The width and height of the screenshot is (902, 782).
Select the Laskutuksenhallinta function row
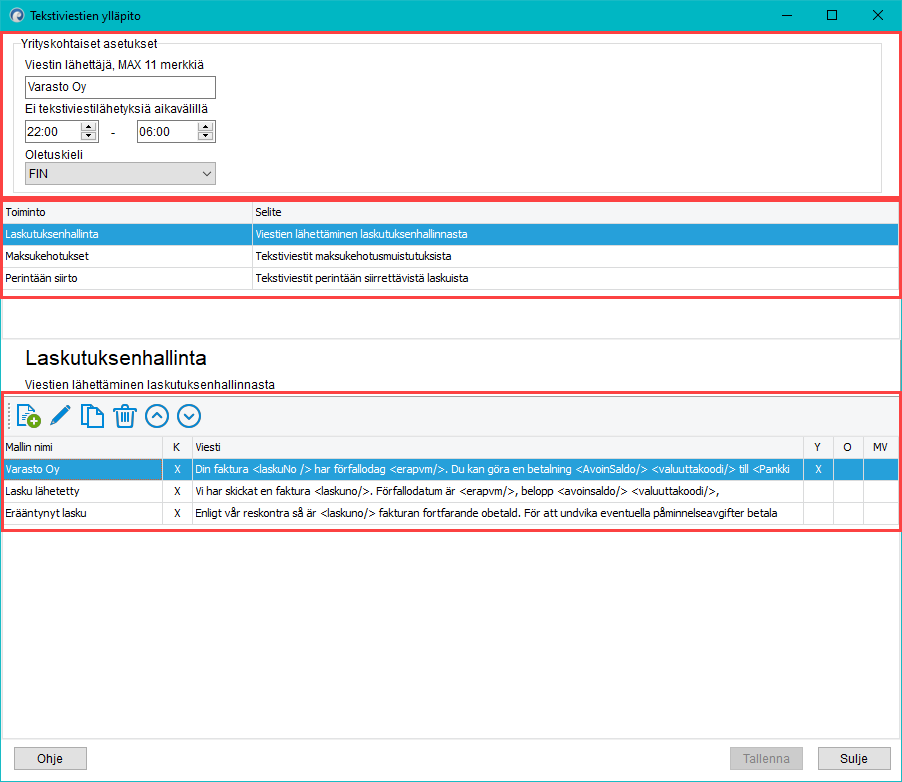coord(450,234)
